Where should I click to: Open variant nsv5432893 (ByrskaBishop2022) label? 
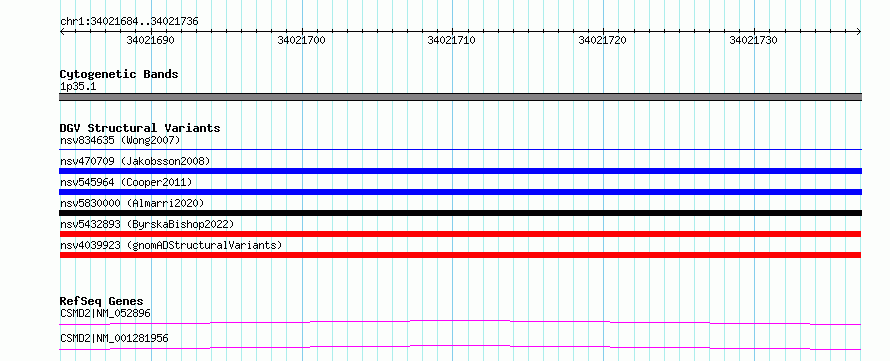point(147,224)
